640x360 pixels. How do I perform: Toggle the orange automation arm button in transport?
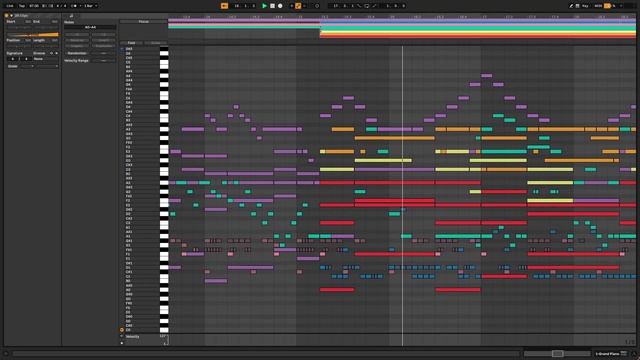[x=298, y=6]
